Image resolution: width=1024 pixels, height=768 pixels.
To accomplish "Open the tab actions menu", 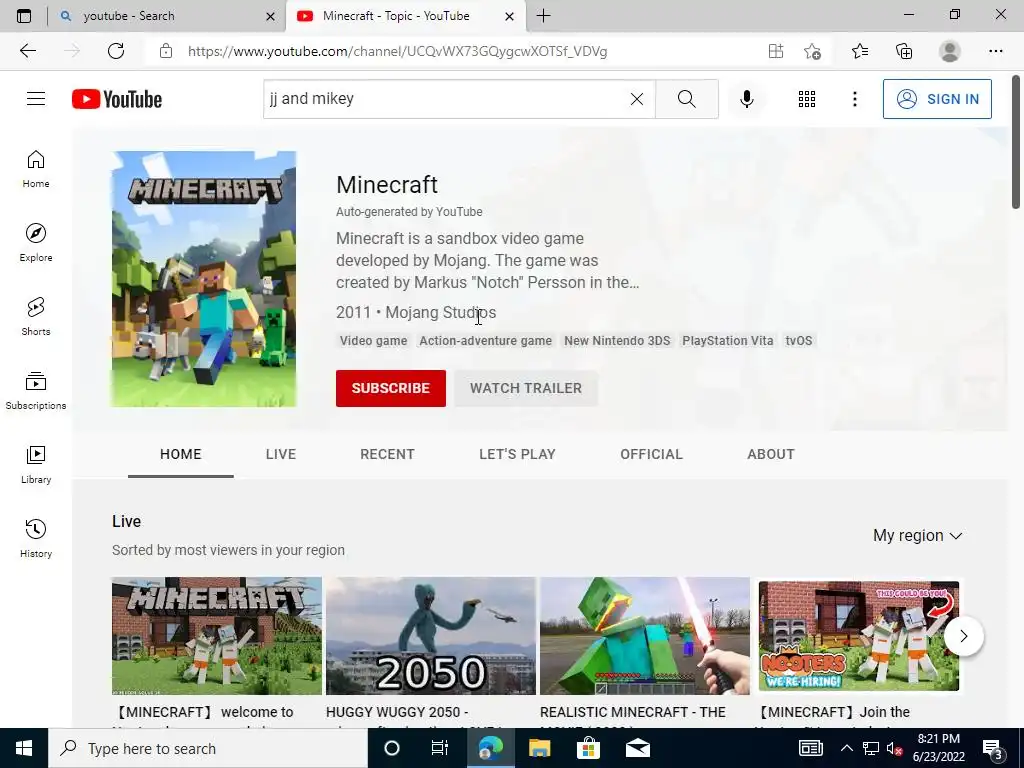I will point(24,16).
